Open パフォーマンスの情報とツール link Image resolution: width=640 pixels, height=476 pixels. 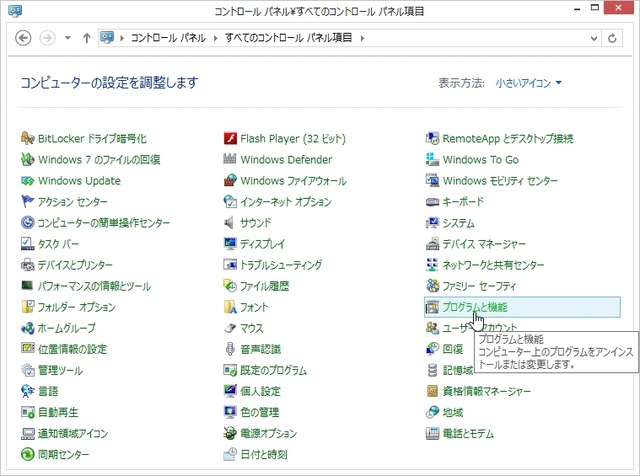(x=94, y=286)
